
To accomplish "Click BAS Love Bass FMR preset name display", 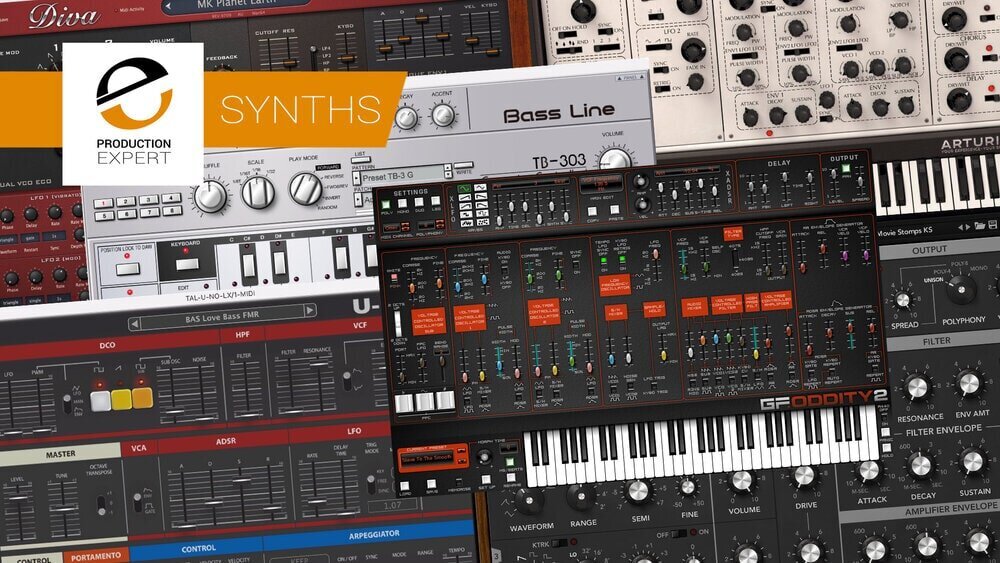I will tap(221, 317).
